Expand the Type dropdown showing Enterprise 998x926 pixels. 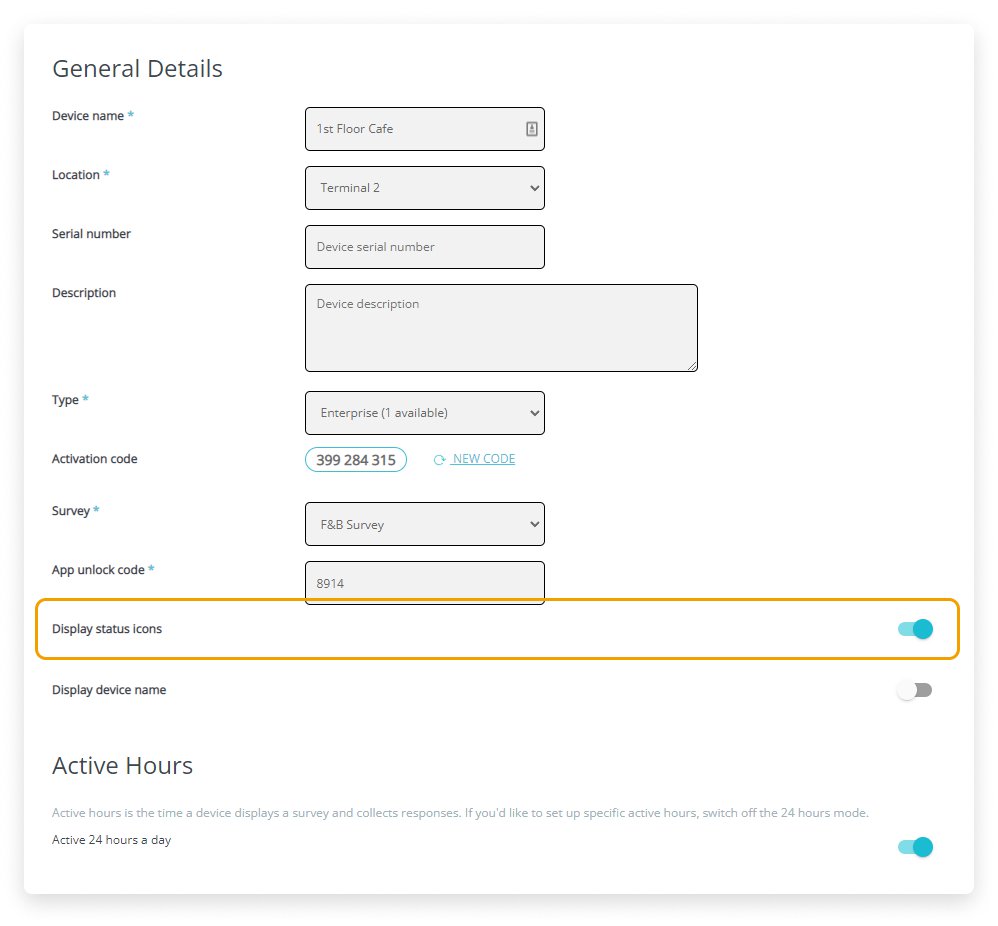click(x=424, y=413)
